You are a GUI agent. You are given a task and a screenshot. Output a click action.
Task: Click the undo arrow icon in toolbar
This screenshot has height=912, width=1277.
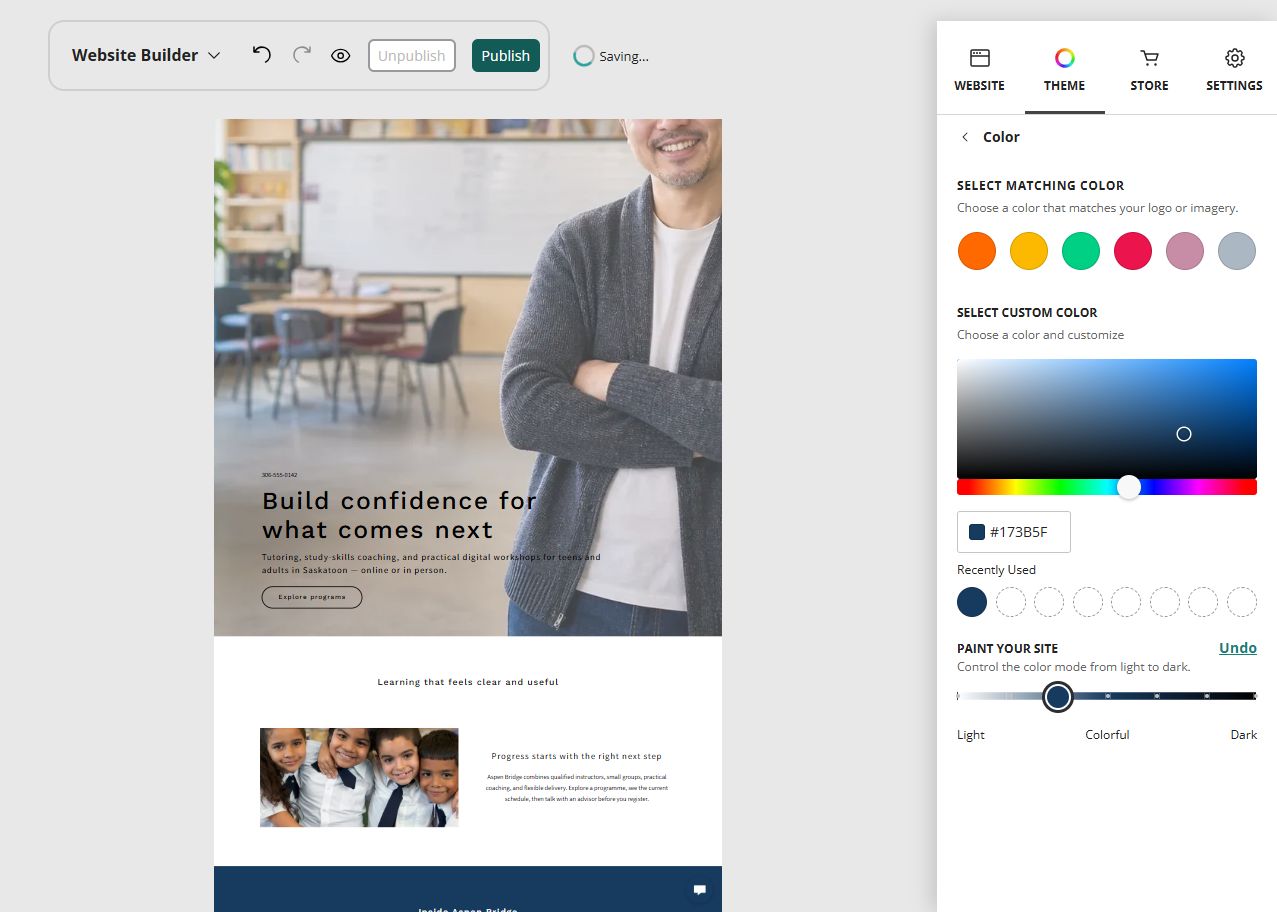[x=262, y=55]
